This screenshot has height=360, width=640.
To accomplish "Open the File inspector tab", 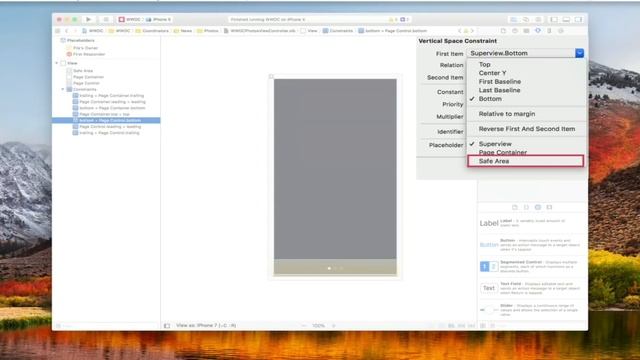I will click(503, 31).
